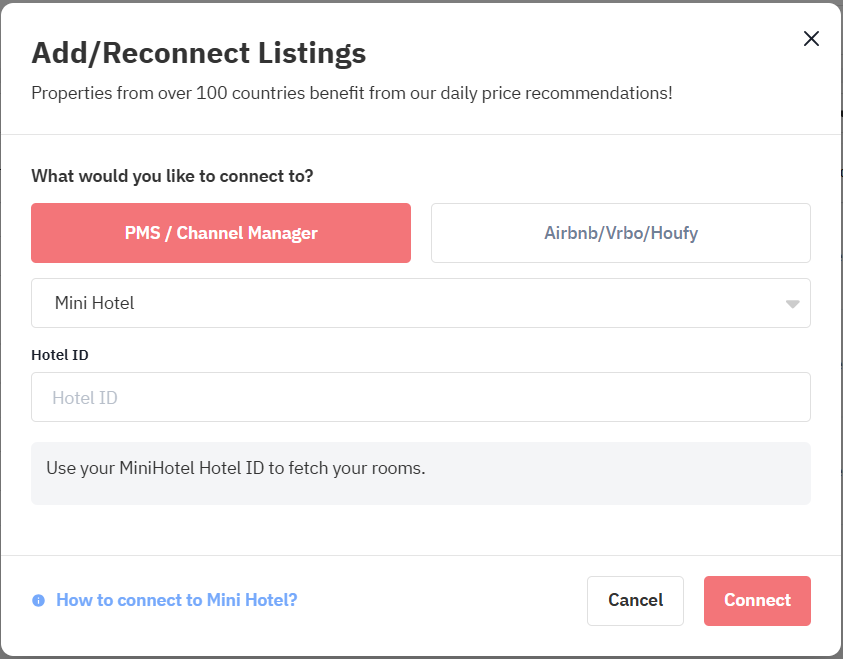This screenshot has height=659, width=843.
Task: Switch to the Airbnb/Vrbo/Houfy option
Action: pyautogui.click(x=620, y=233)
